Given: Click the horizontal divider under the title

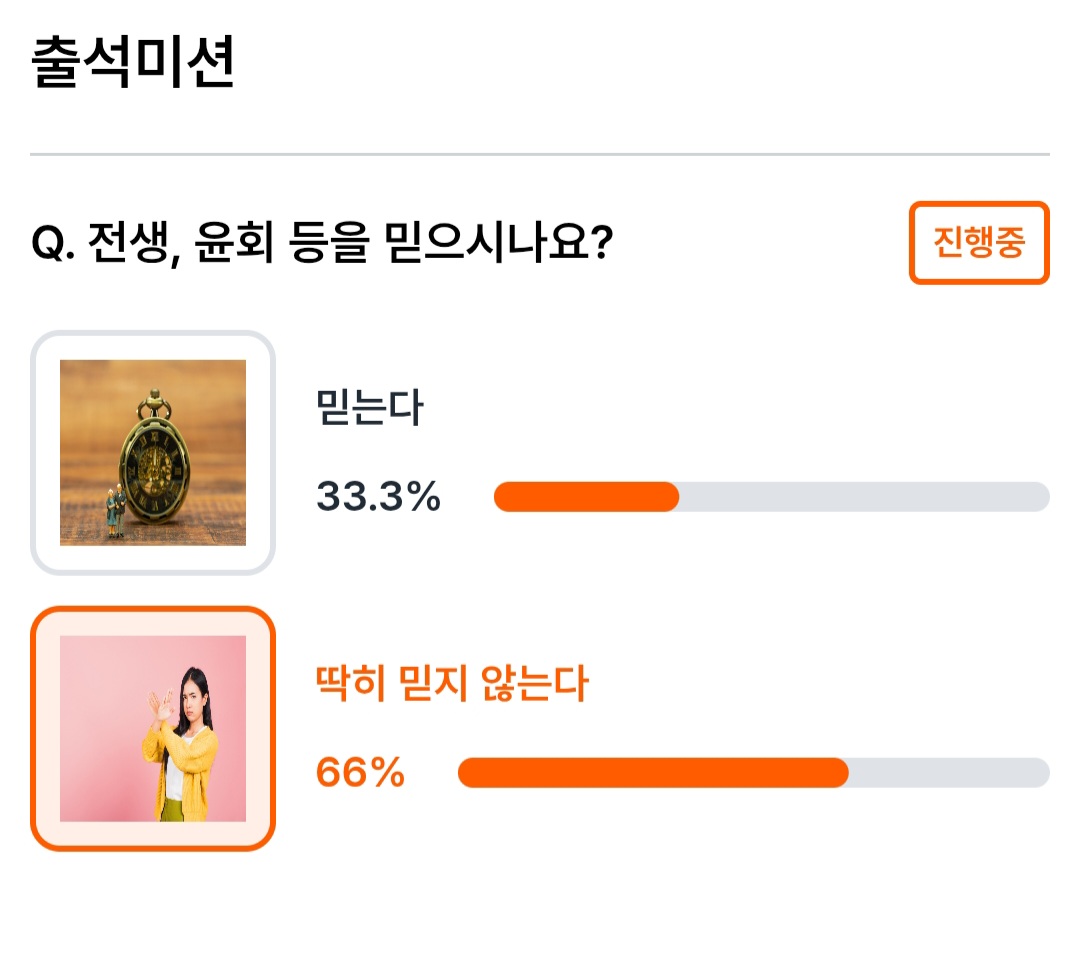Looking at the screenshot, I should 540,154.
